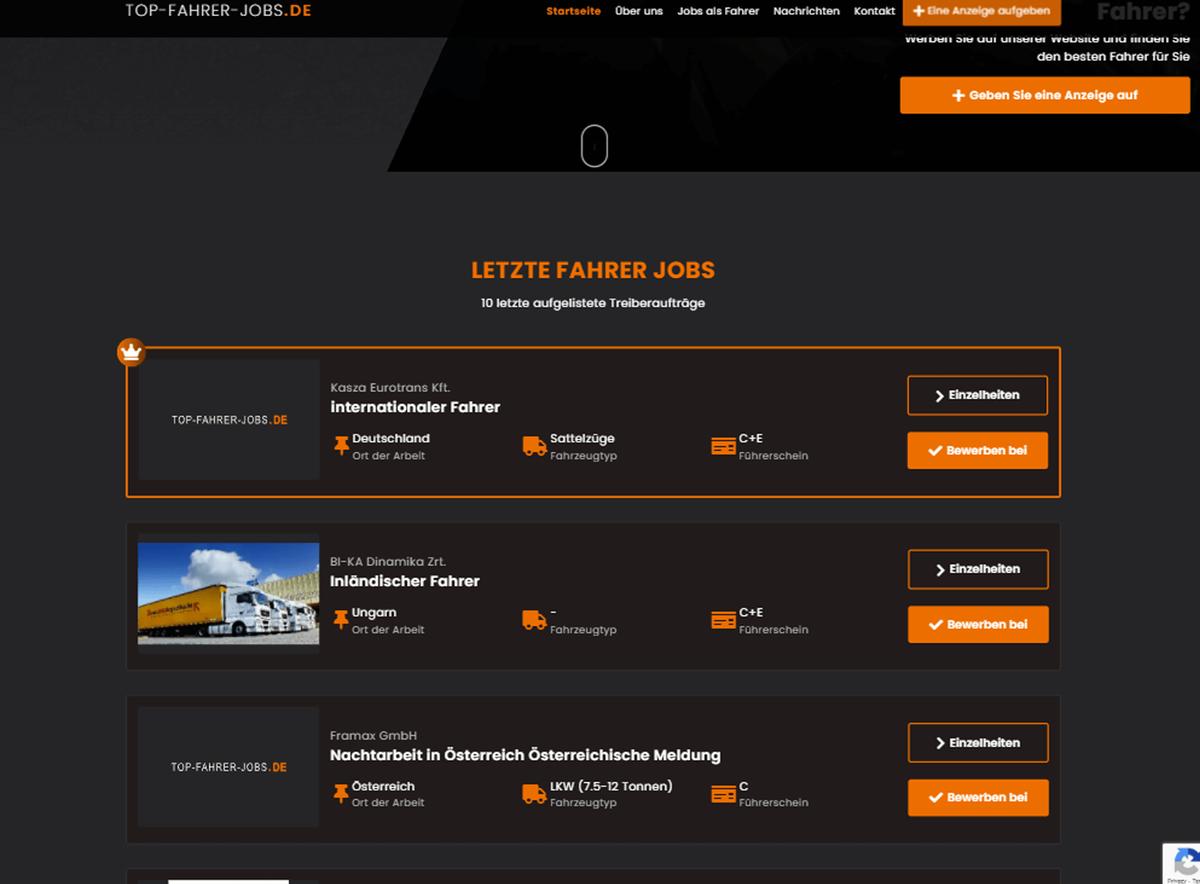This screenshot has width=1200, height=884.
Task: Click the crown badge on Kasza Eurotrans listing
Action: coord(131,352)
